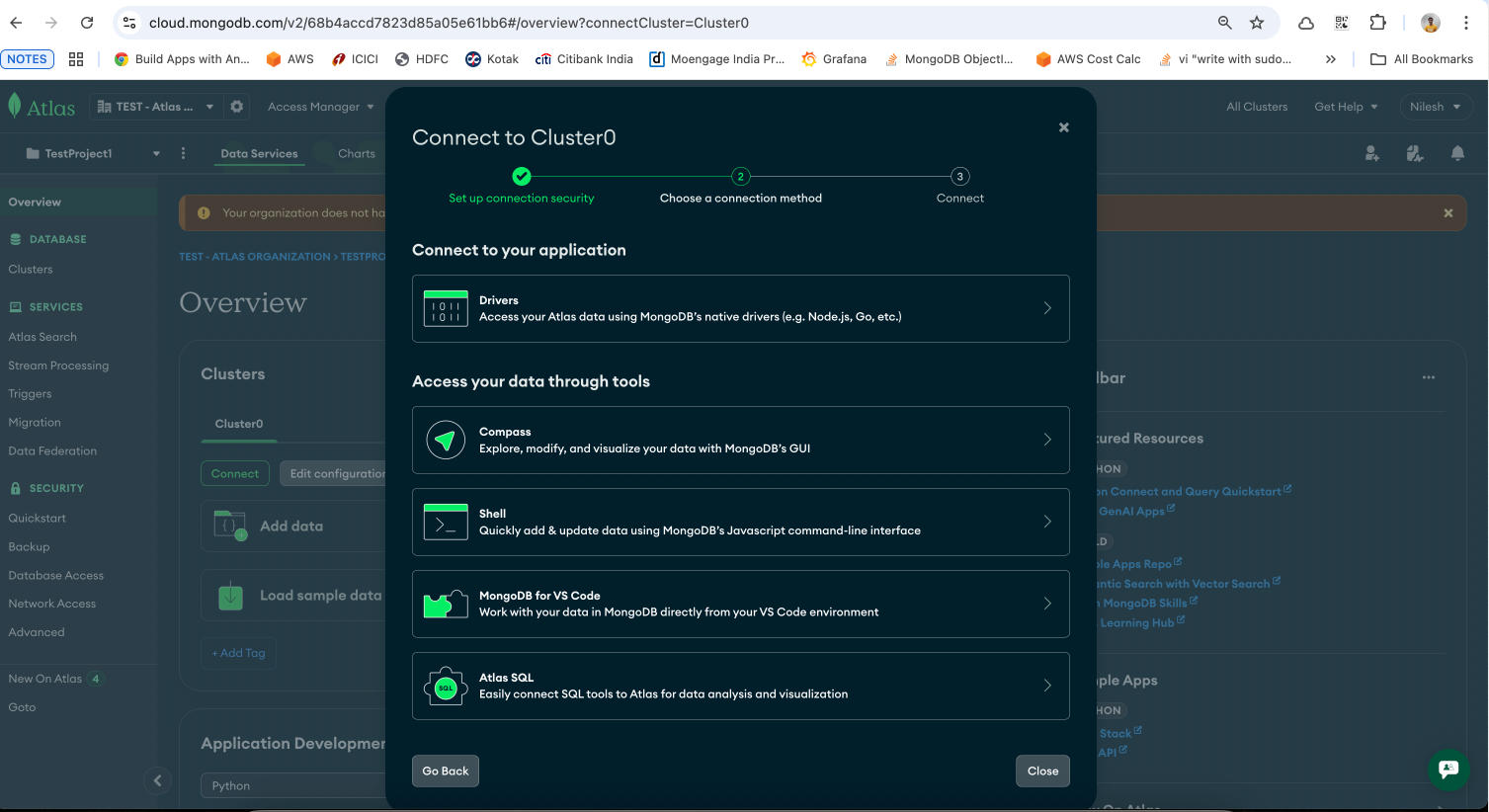Screen dimensions: 1489x812
Task: Navigate to All Clusters
Action: click(1257, 106)
